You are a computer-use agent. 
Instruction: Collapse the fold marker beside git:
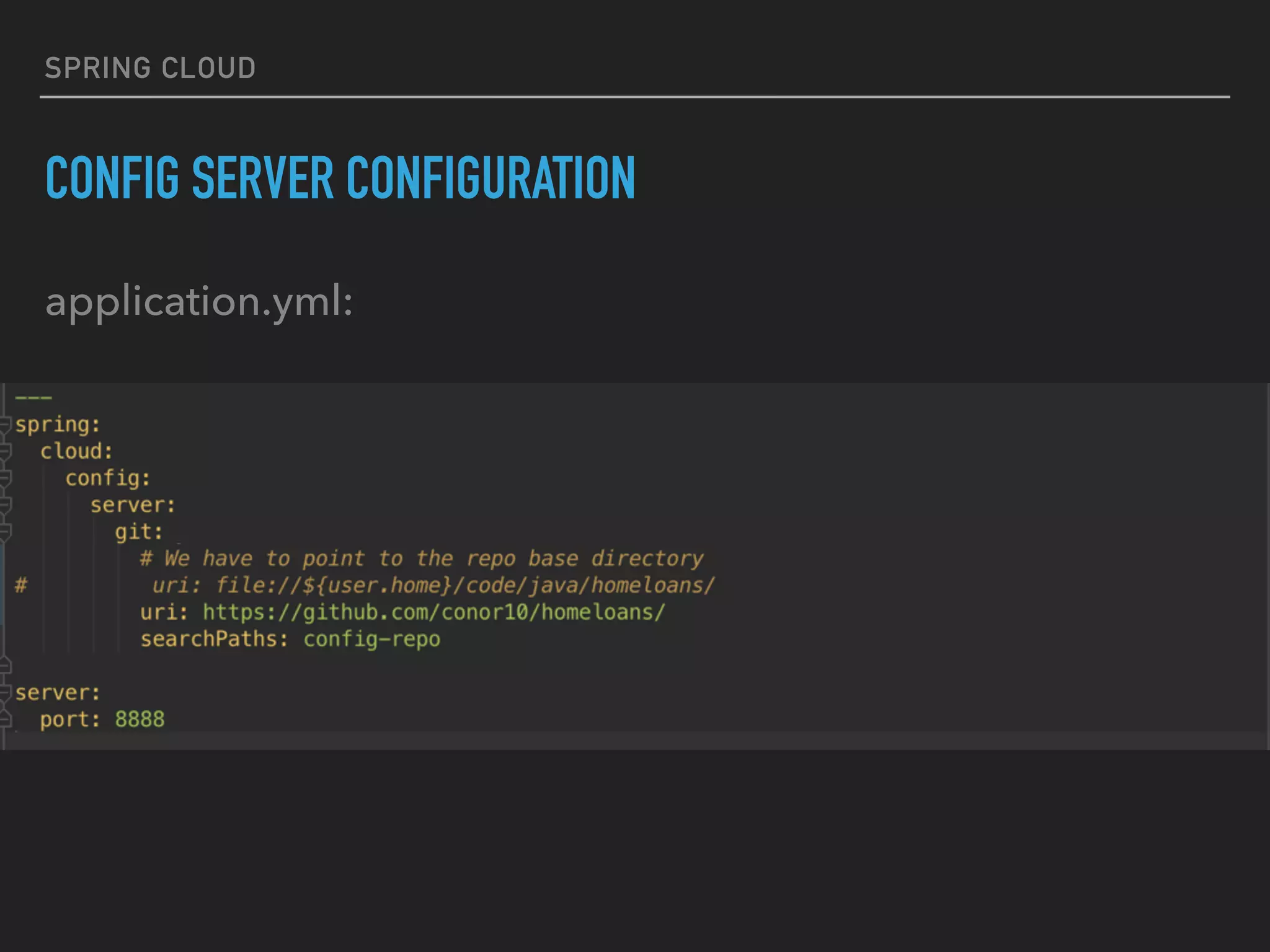pyautogui.click(x=5, y=532)
